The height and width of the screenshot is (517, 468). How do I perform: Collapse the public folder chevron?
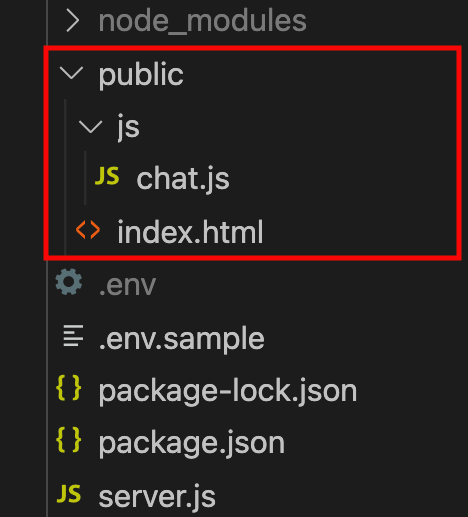coord(71,73)
